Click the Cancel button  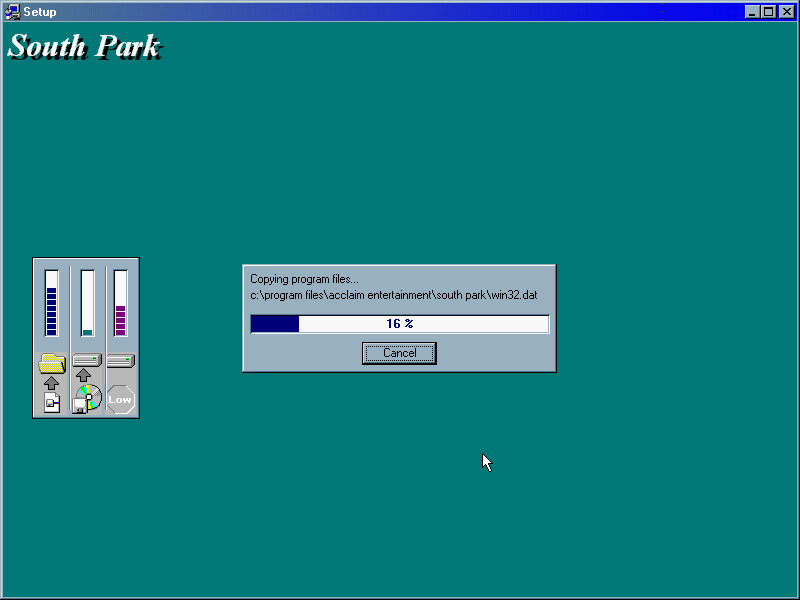pos(399,353)
